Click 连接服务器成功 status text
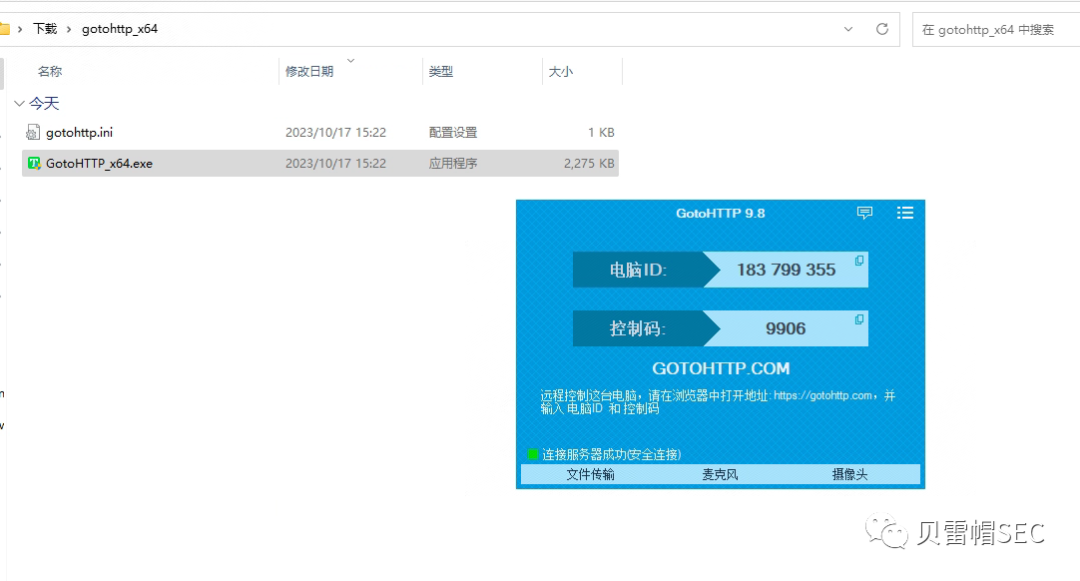The width and height of the screenshot is (1080, 581). tap(611, 454)
